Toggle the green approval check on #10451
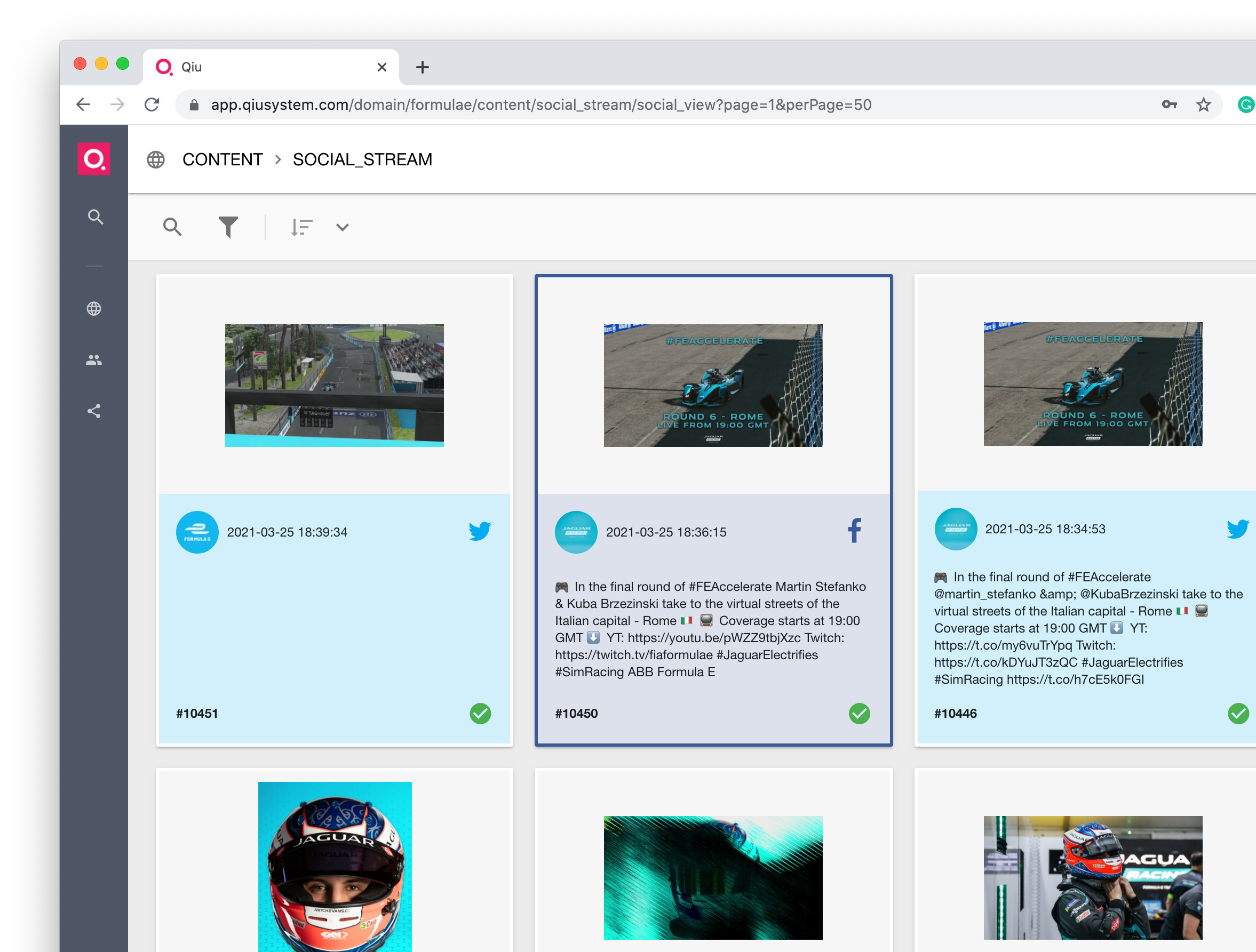This screenshot has width=1256, height=952. point(480,713)
